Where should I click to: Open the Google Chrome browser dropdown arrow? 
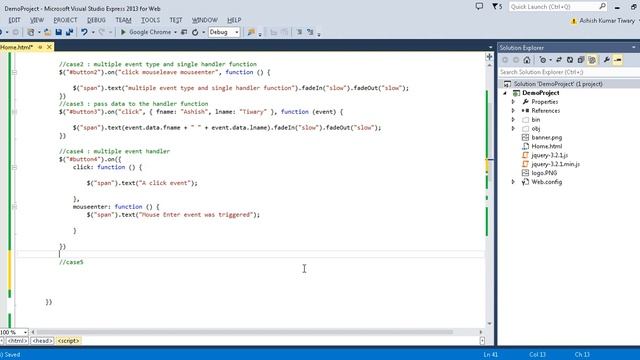(x=176, y=32)
